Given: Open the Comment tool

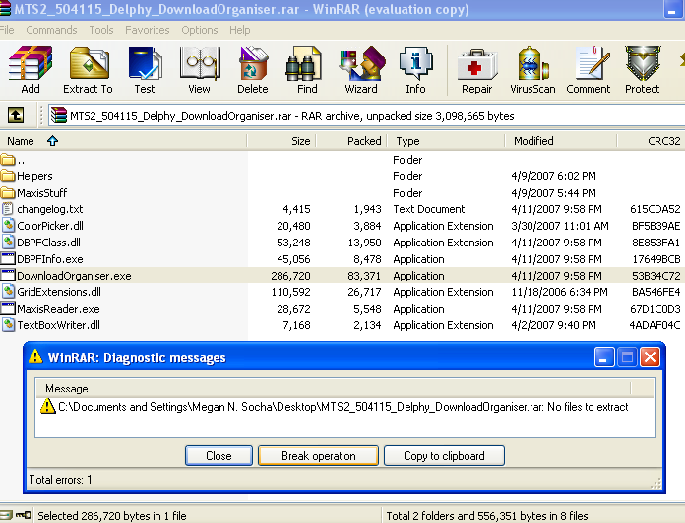Looking at the screenshot, I should tap(588, 70).
